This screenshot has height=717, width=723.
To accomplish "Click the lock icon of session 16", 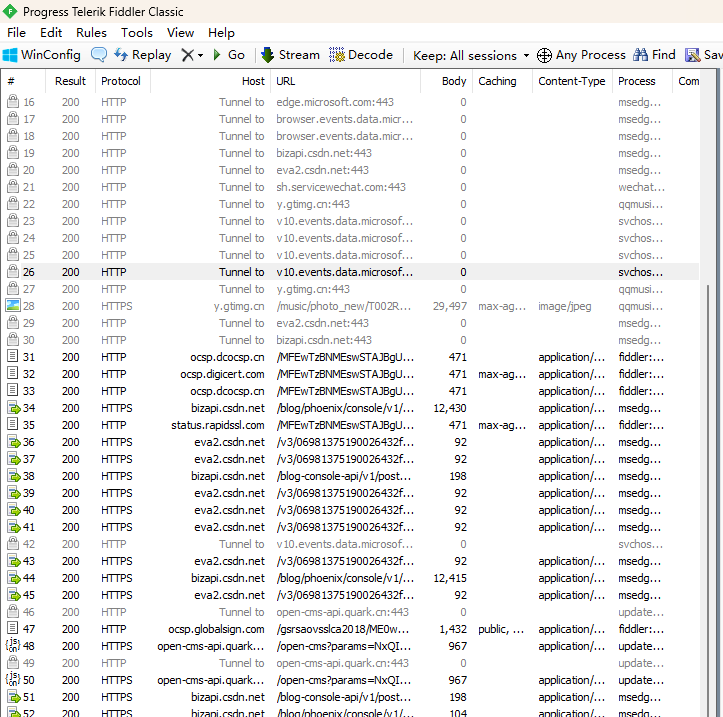I will pos(13,101).
